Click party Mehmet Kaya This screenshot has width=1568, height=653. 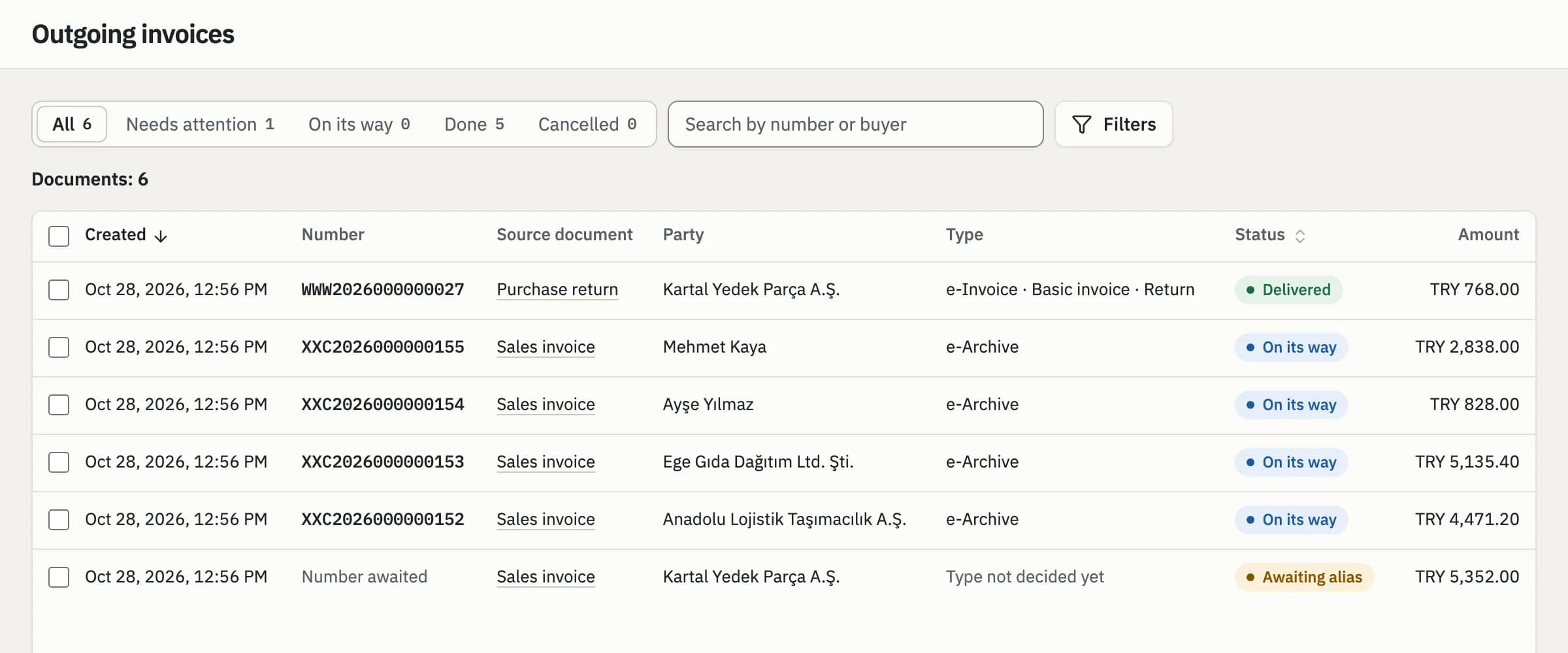point(715,347)
